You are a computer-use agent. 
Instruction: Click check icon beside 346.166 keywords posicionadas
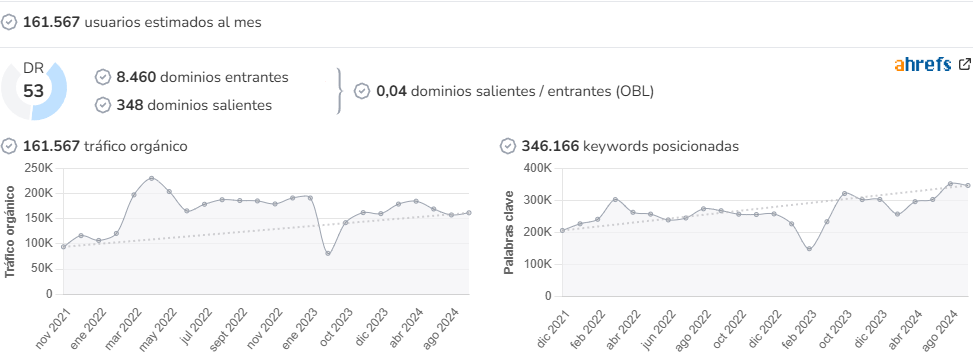(x=508, y=146)
